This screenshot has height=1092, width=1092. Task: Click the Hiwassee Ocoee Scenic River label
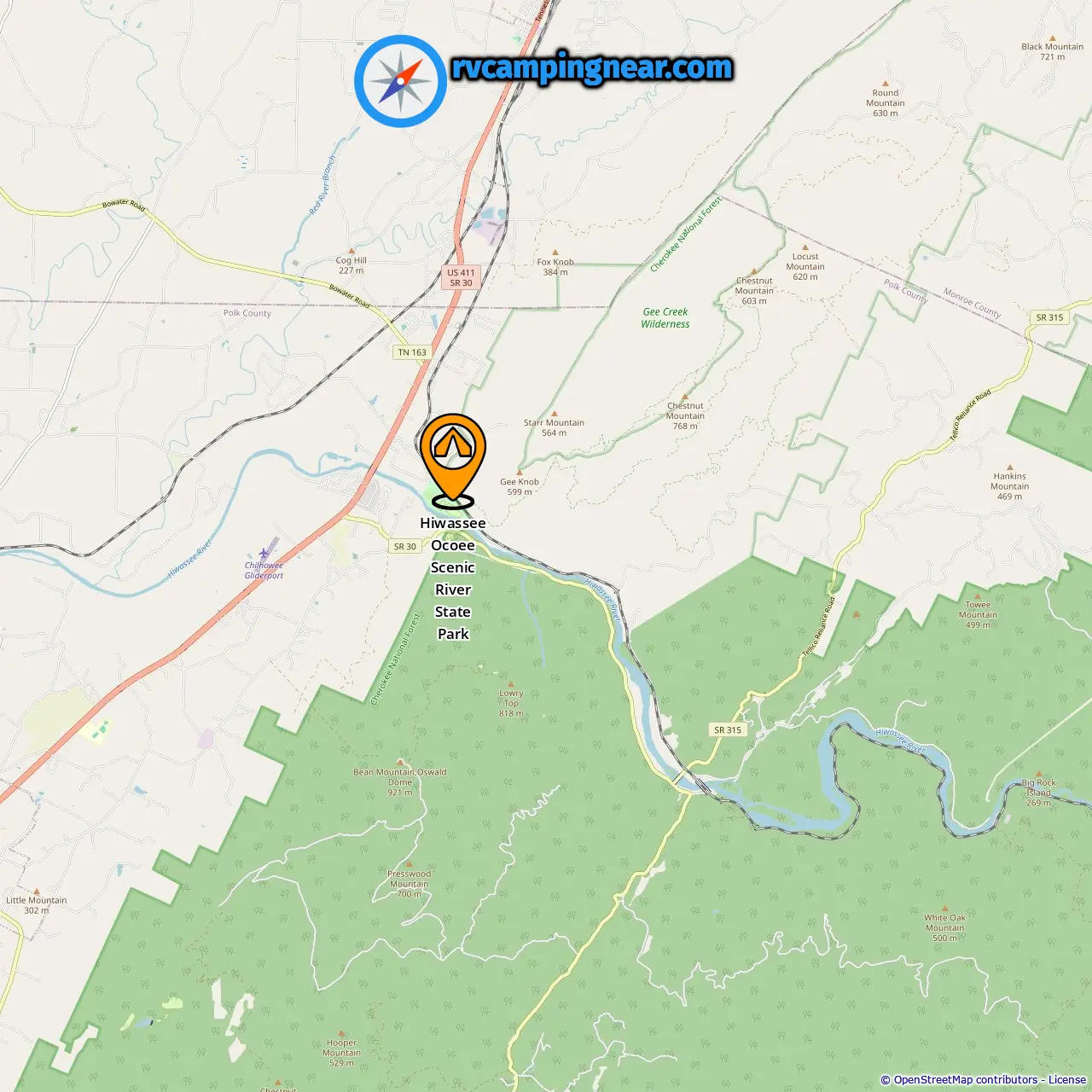[453, 556]
